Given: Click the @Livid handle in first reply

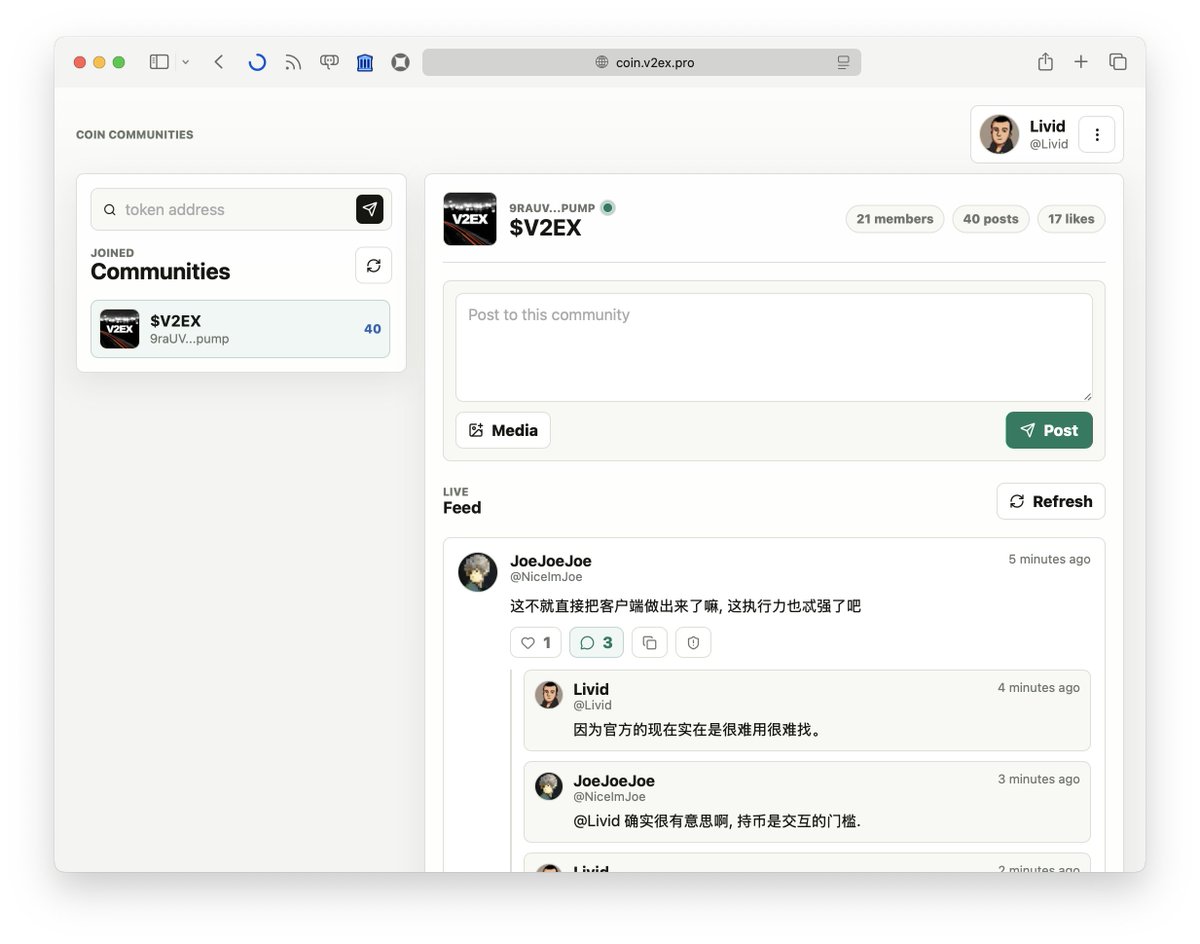Looking at the screenshot, I should pos(593,705).
